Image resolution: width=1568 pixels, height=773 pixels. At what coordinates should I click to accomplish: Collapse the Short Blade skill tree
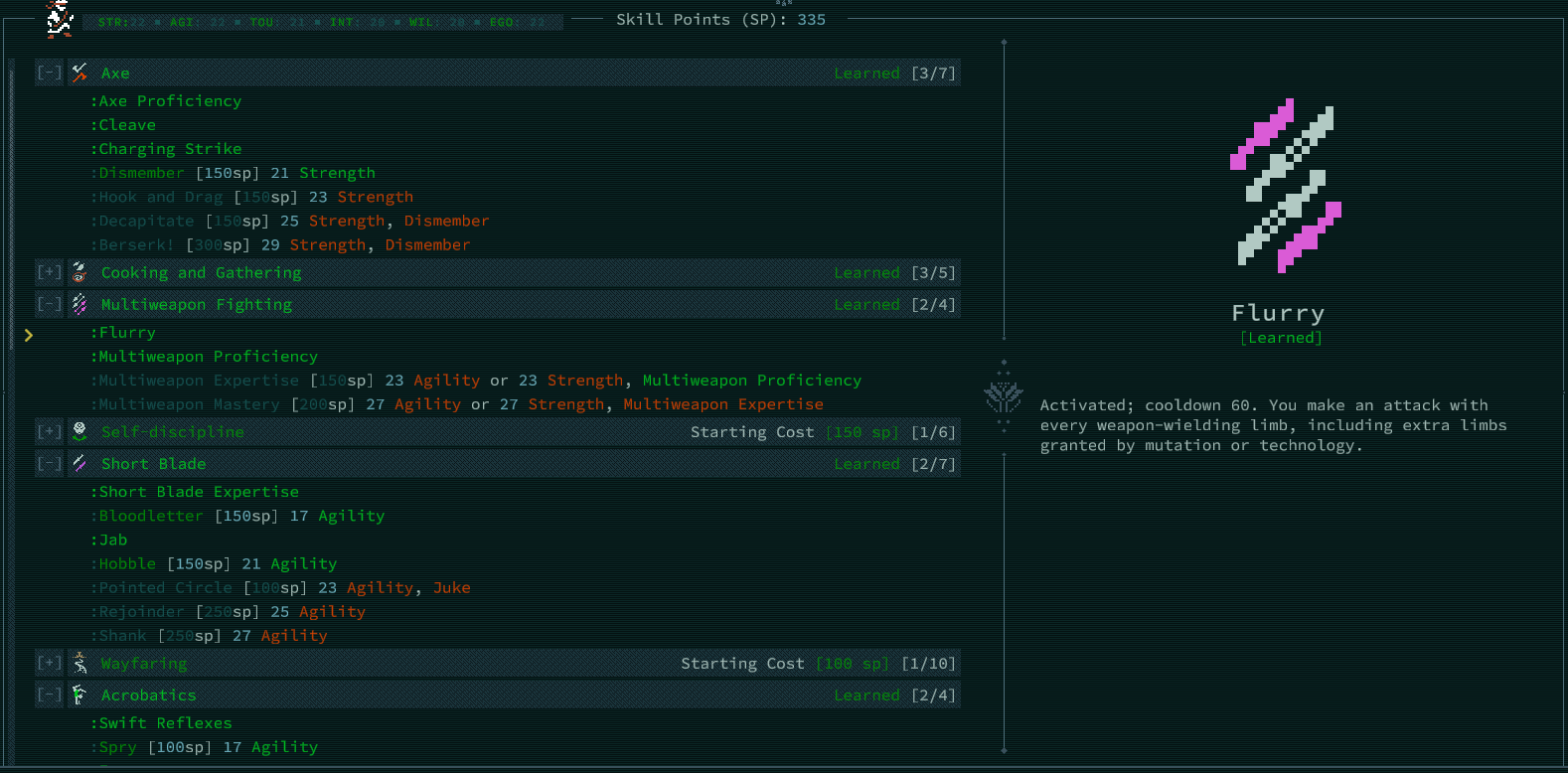[49, 463]
